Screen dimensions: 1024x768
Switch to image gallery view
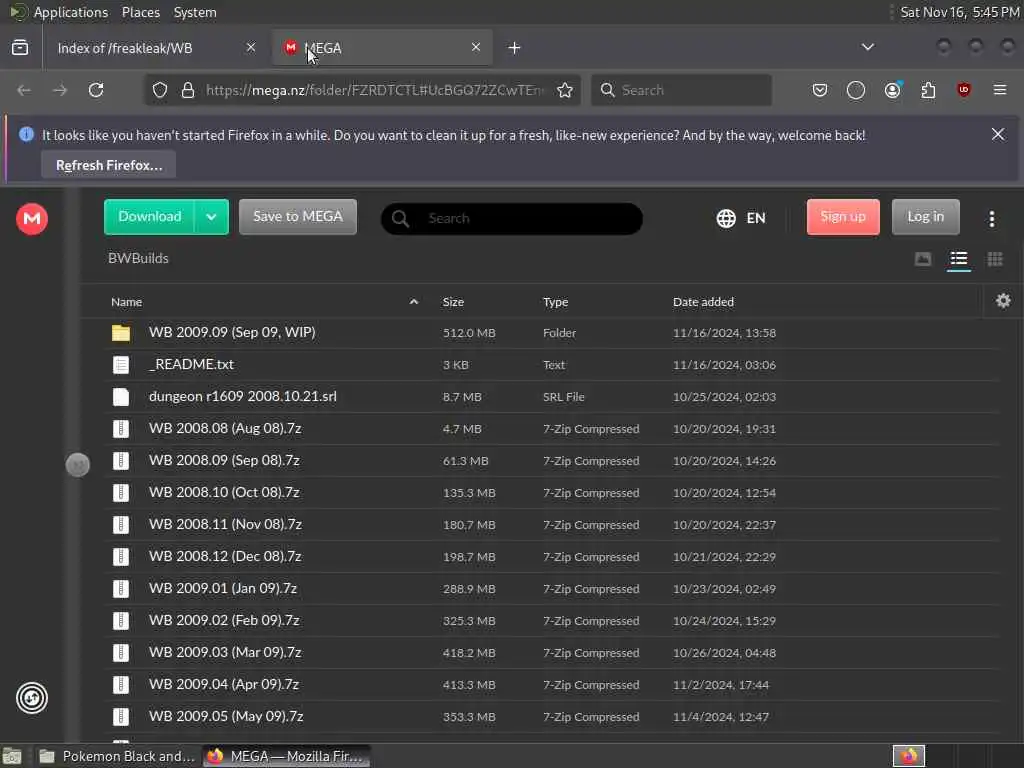(x=923, y=259)
